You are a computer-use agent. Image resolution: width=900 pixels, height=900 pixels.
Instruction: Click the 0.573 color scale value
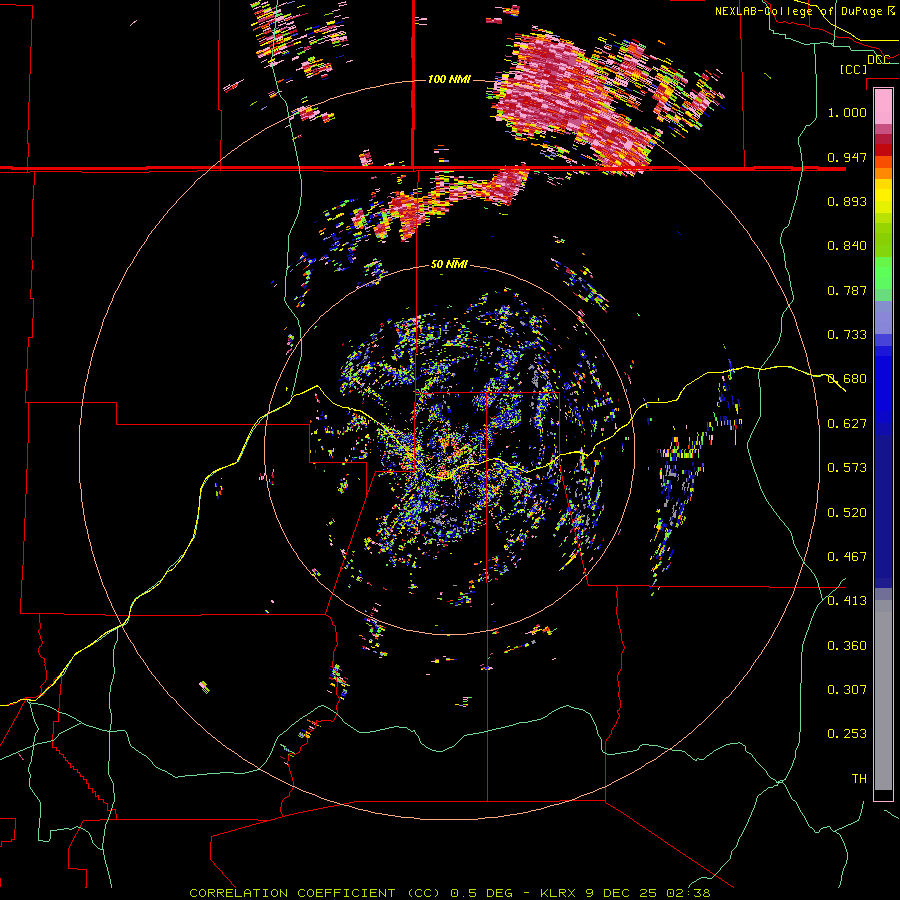[x=847, y=468]
